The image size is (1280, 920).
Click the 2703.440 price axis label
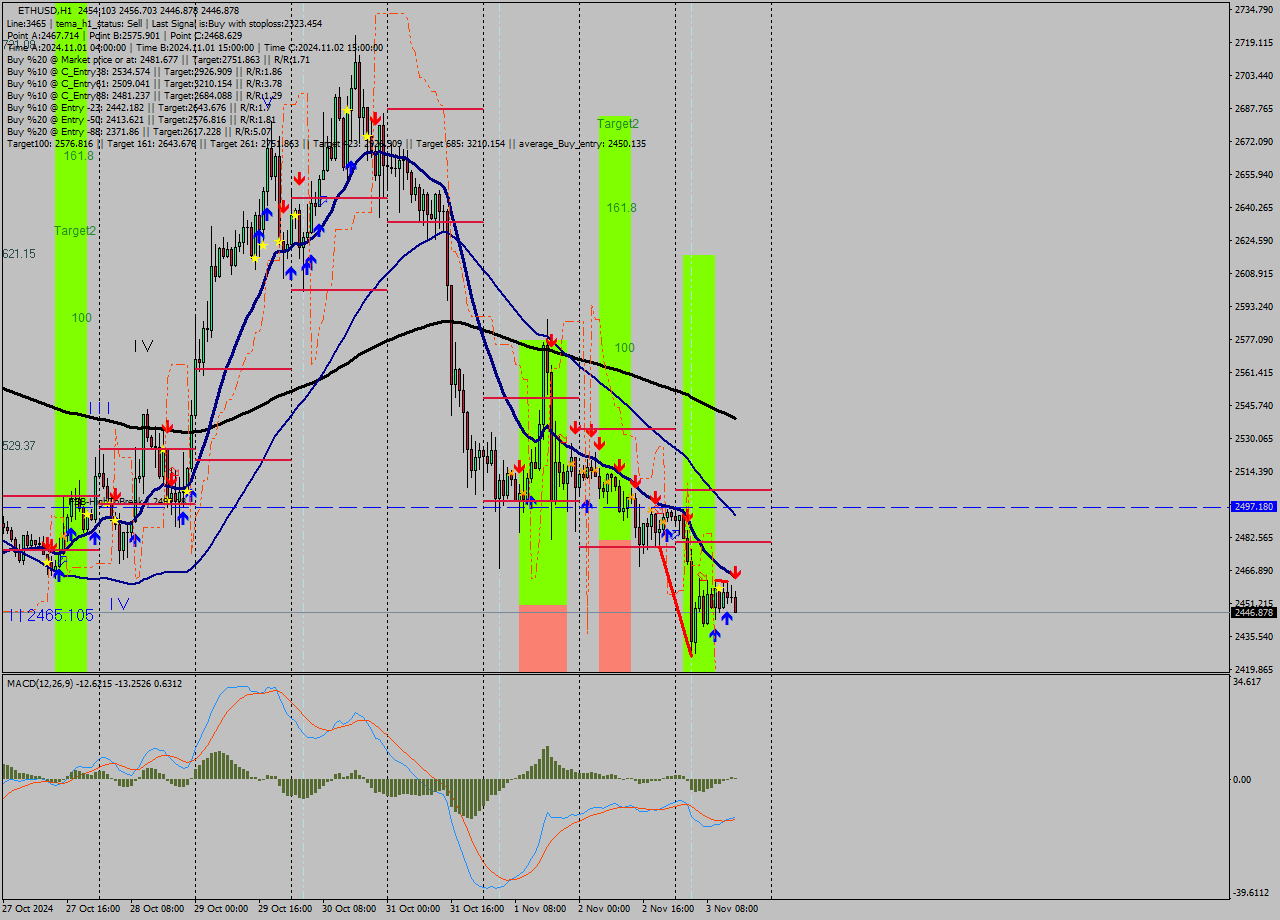click(x=1254, y=75)
